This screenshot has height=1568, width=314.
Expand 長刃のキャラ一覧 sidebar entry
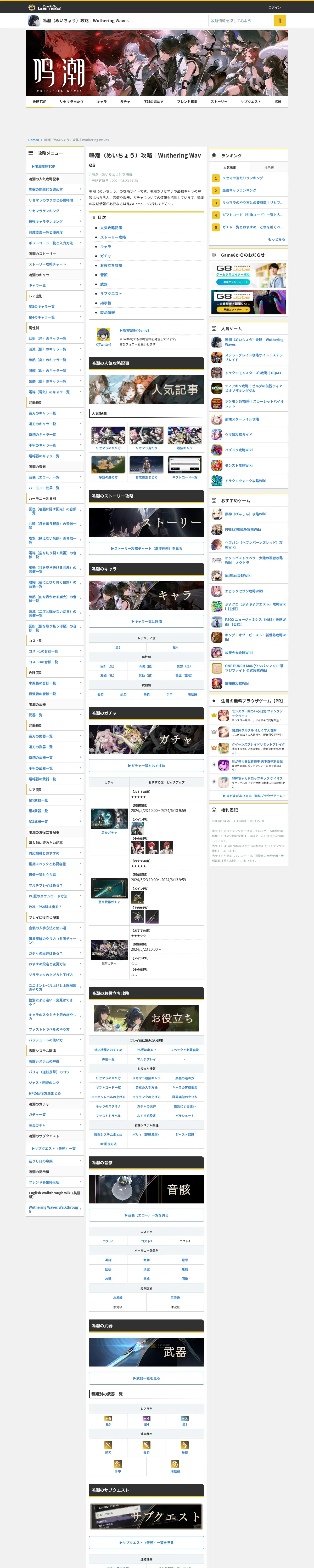click(x=55, y=413)
